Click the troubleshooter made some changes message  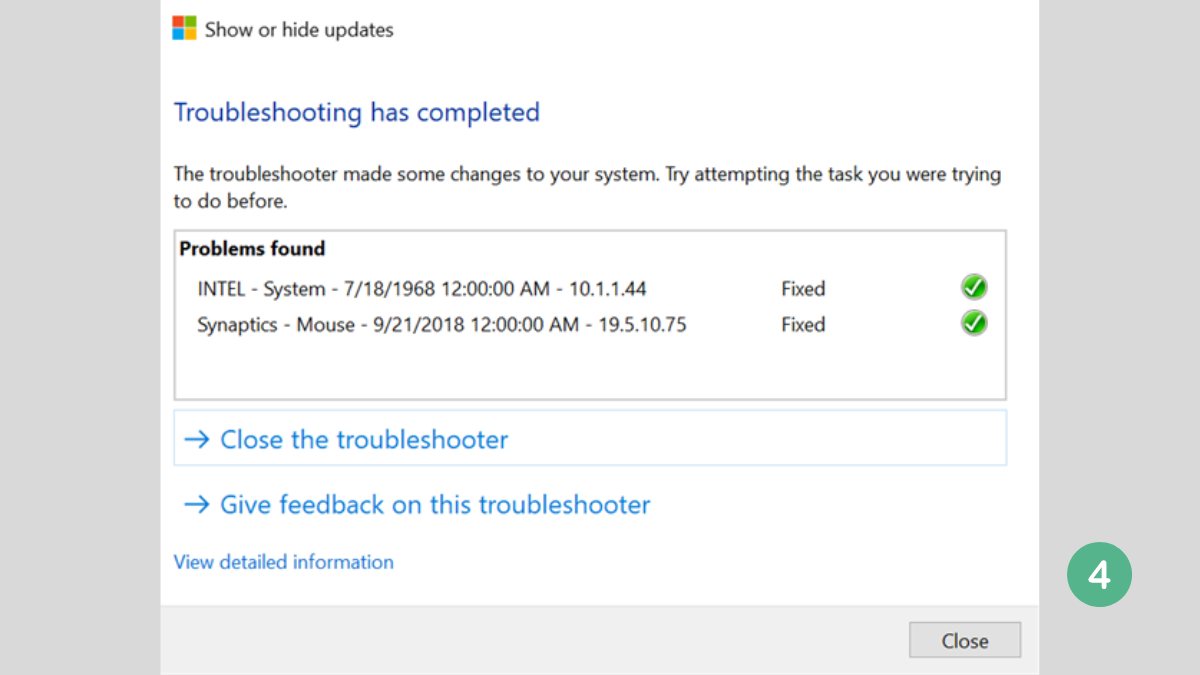587,187
